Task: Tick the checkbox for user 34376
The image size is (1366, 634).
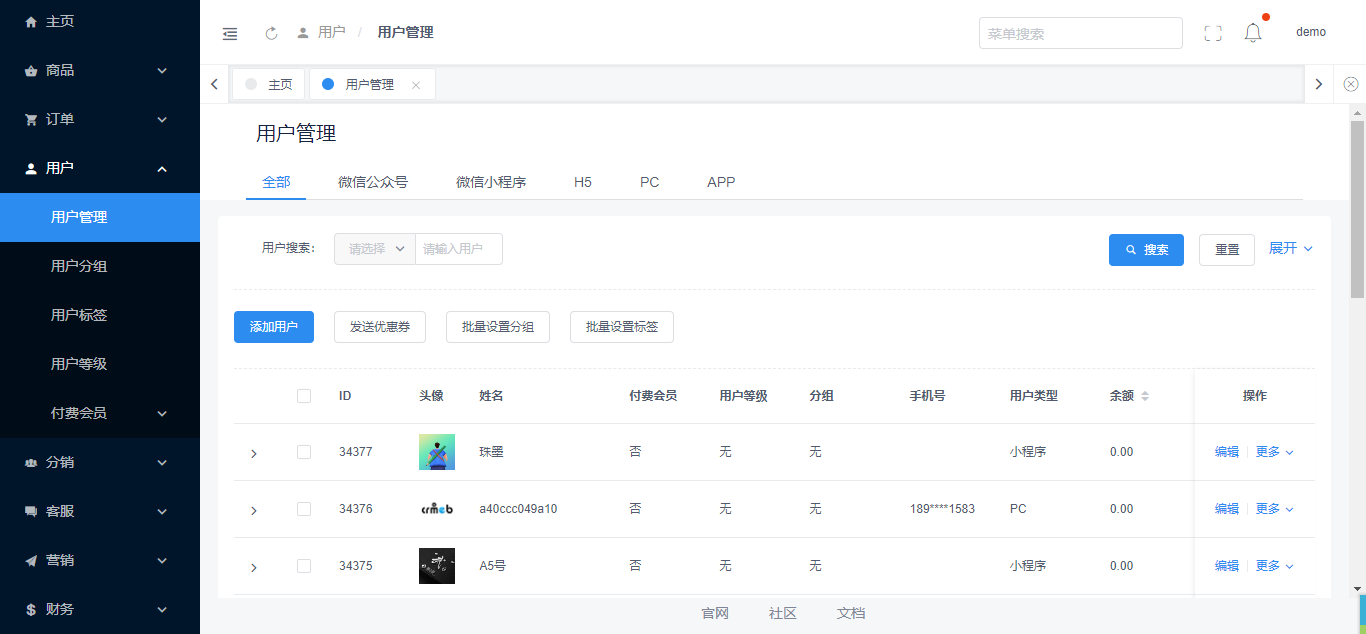Action: [304, 509]
